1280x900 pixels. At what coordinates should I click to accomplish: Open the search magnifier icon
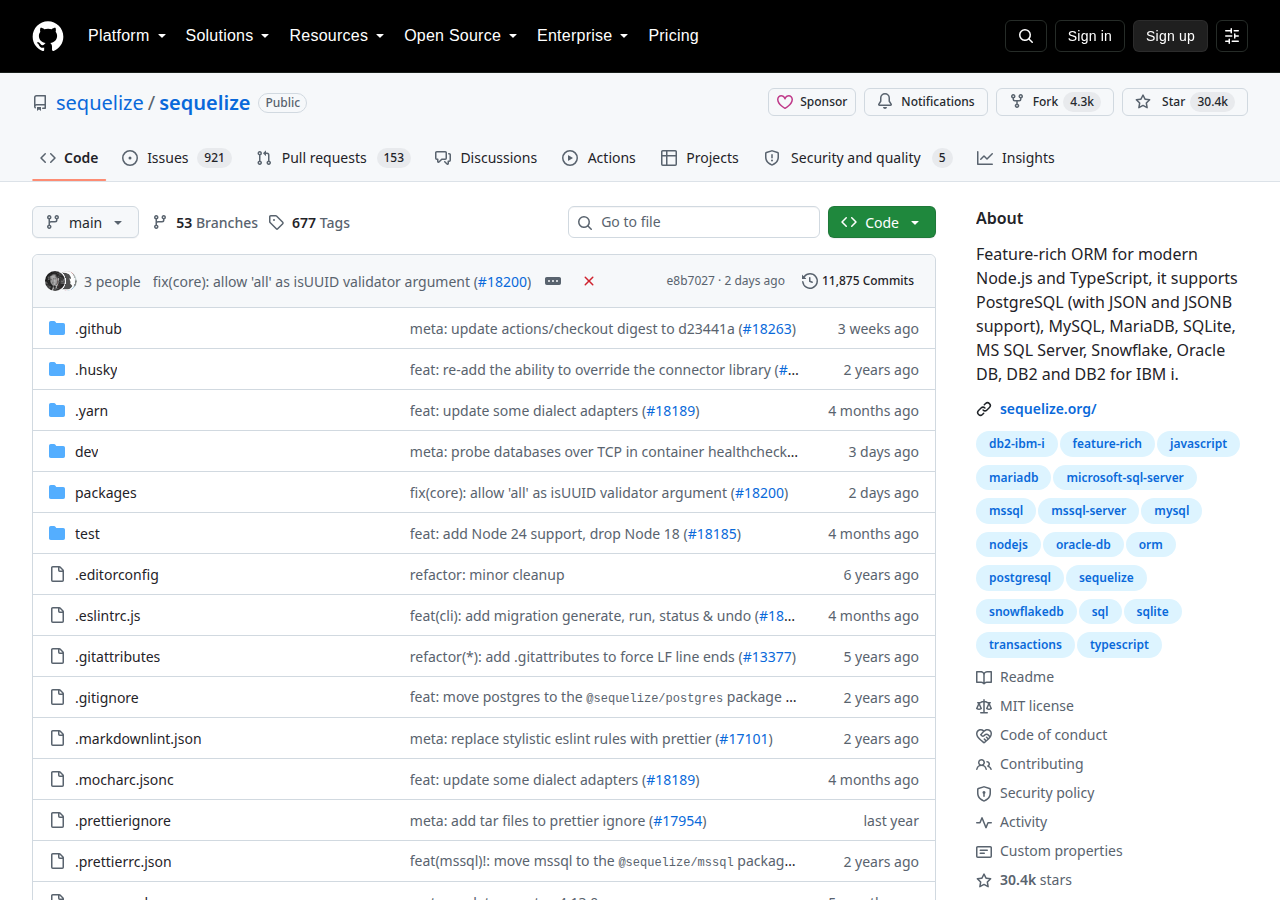(1026, 36)
